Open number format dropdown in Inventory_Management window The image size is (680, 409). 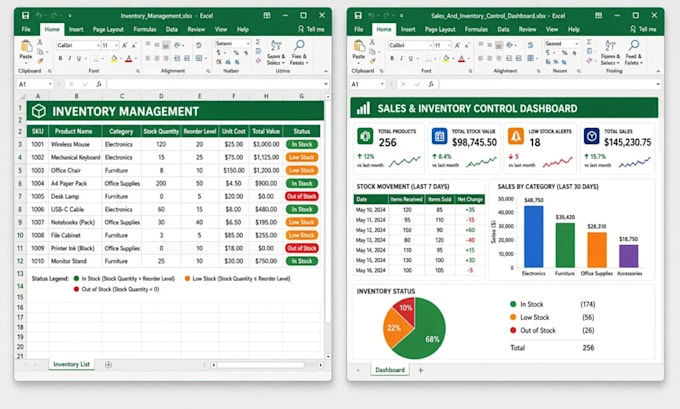pyautogui.click(x=248, y=43)
